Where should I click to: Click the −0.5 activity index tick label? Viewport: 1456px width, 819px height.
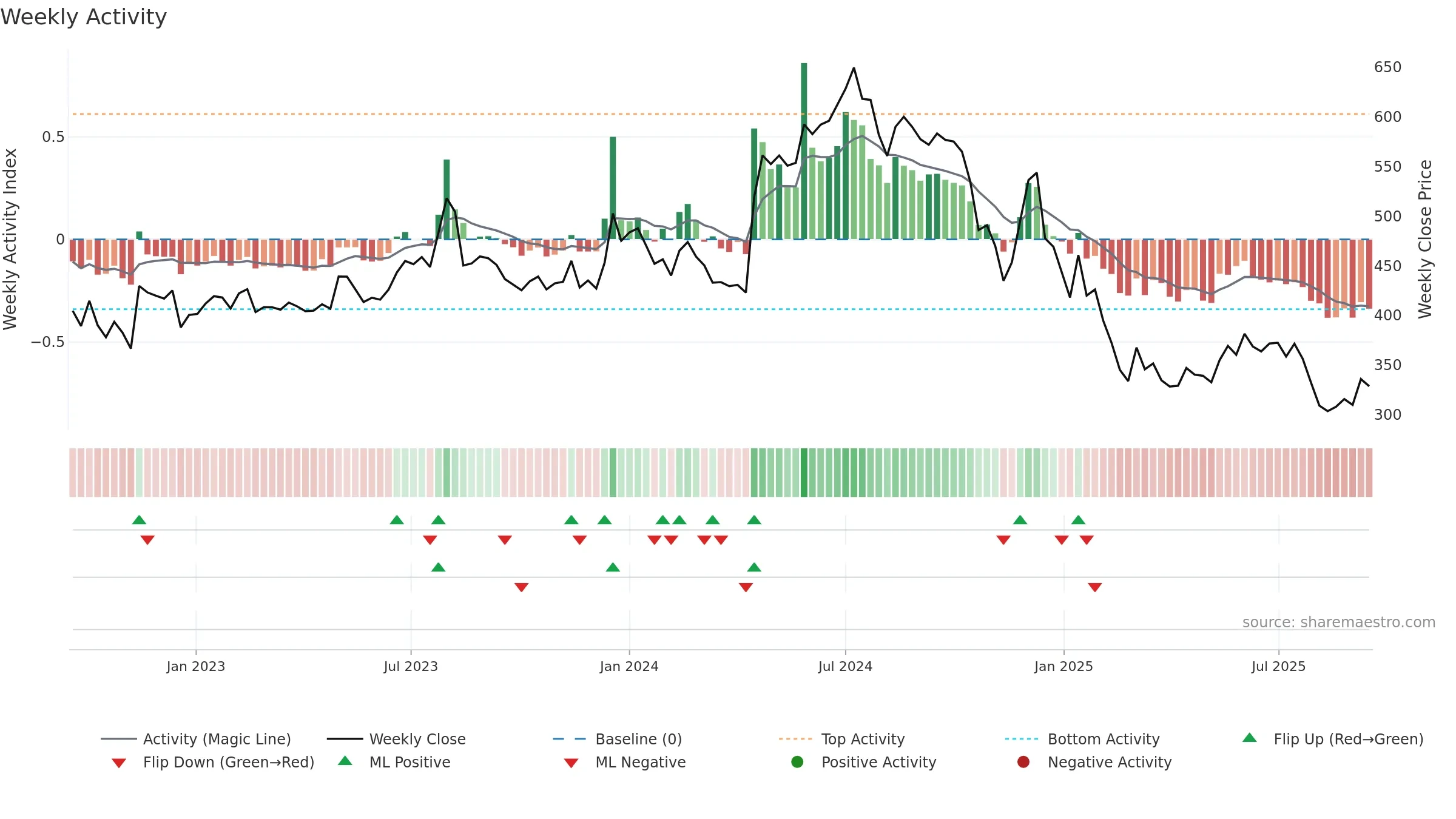47,342
